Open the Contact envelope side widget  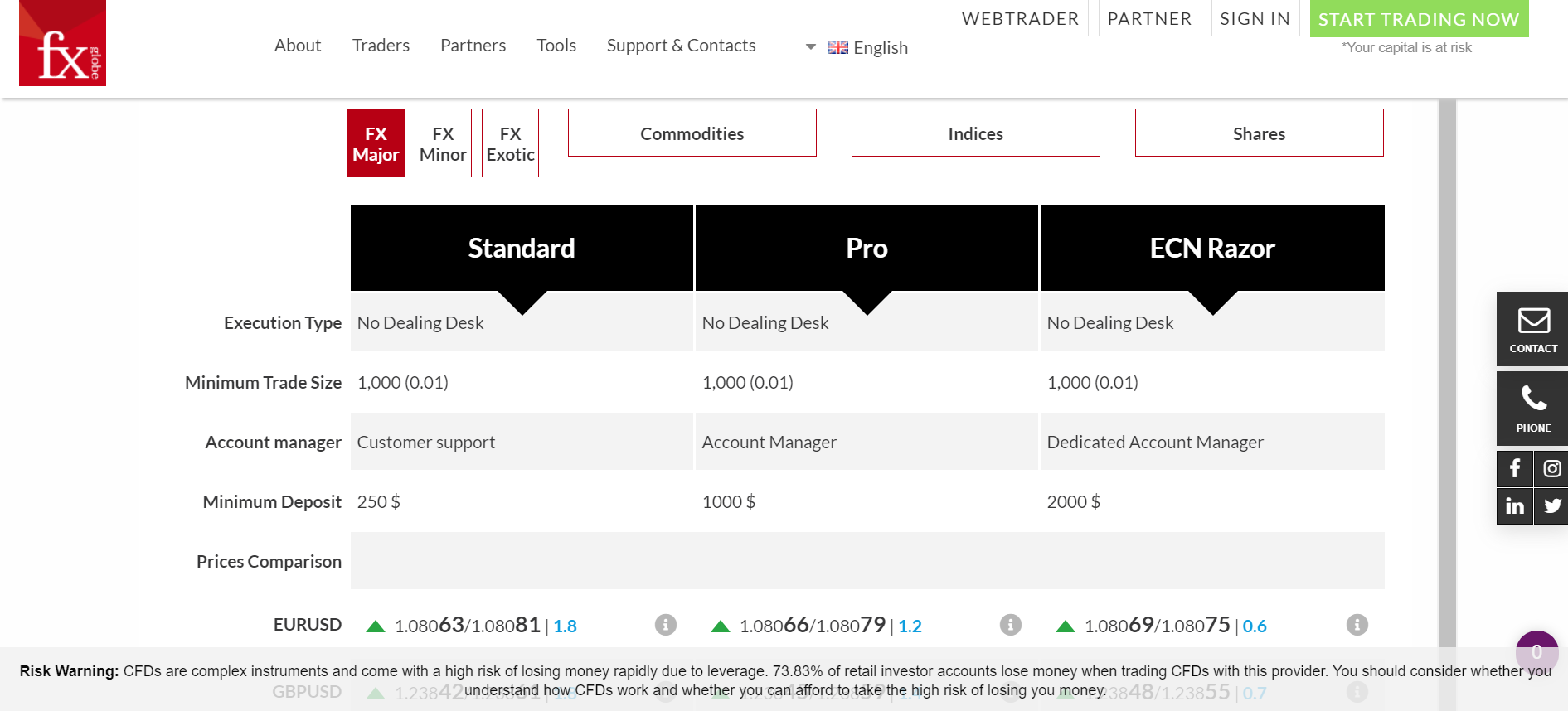[1532, 329]
